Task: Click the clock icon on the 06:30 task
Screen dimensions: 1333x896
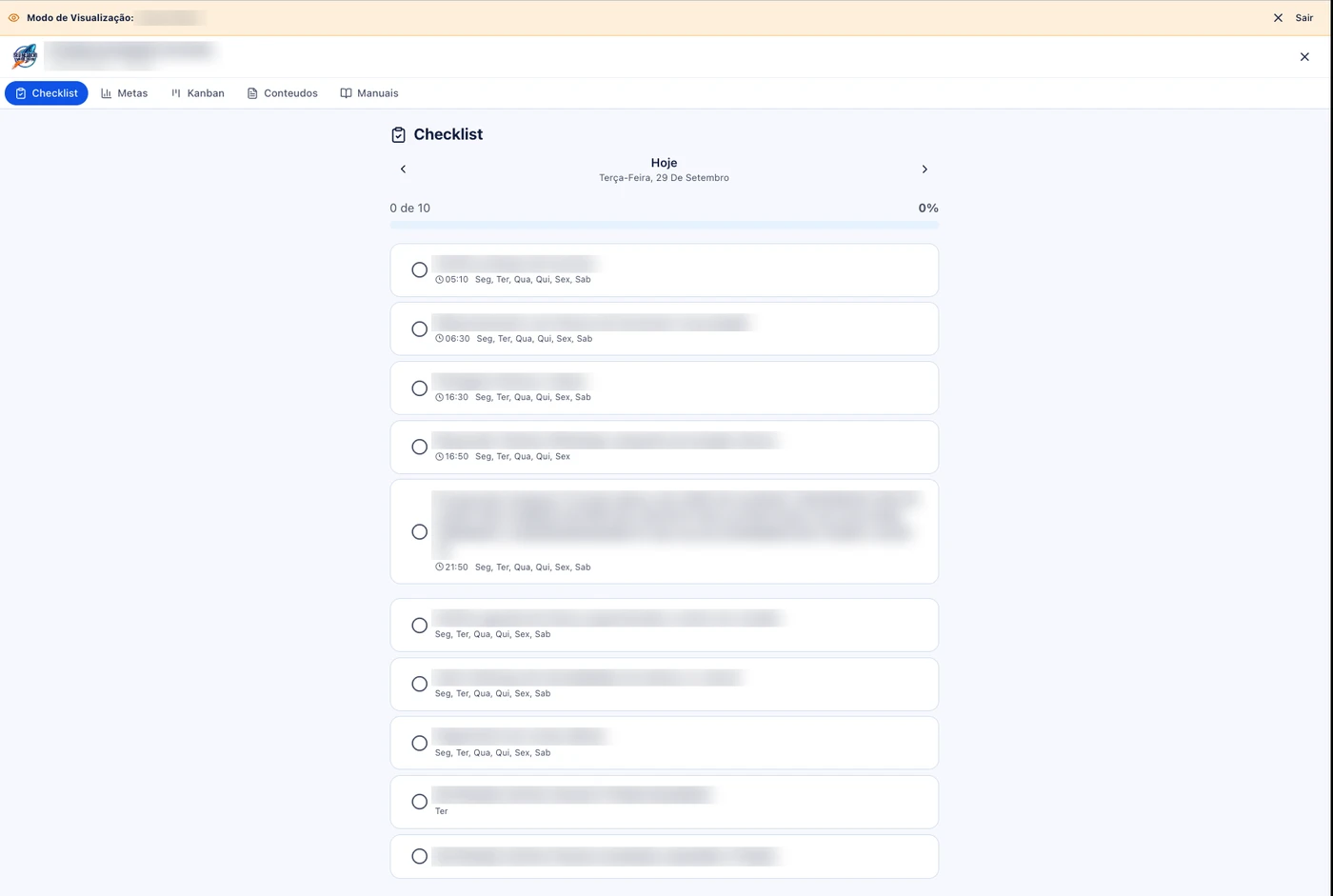Action: pyautogui.click(x=439, y=339)
